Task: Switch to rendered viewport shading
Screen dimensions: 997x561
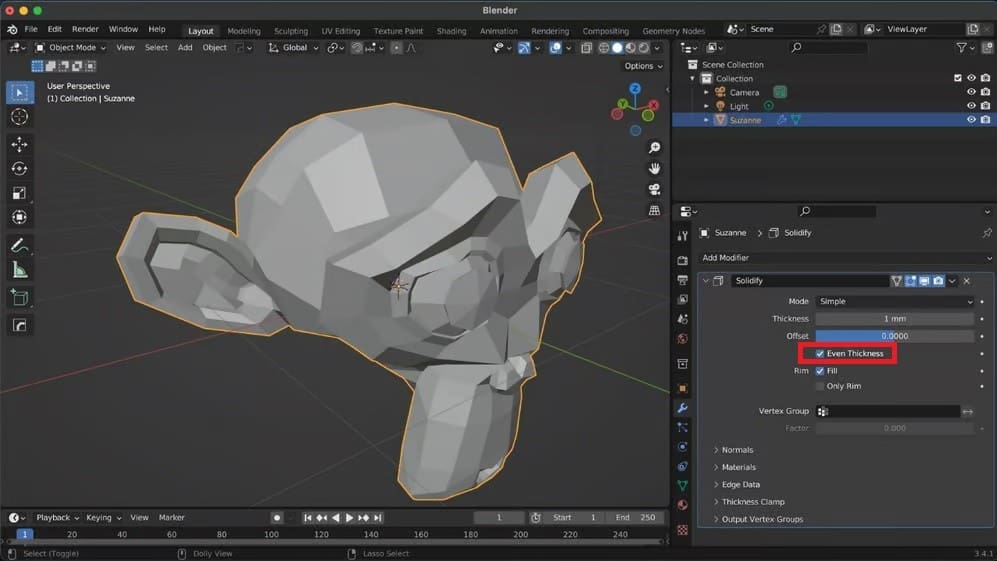Action: point(643,48)
